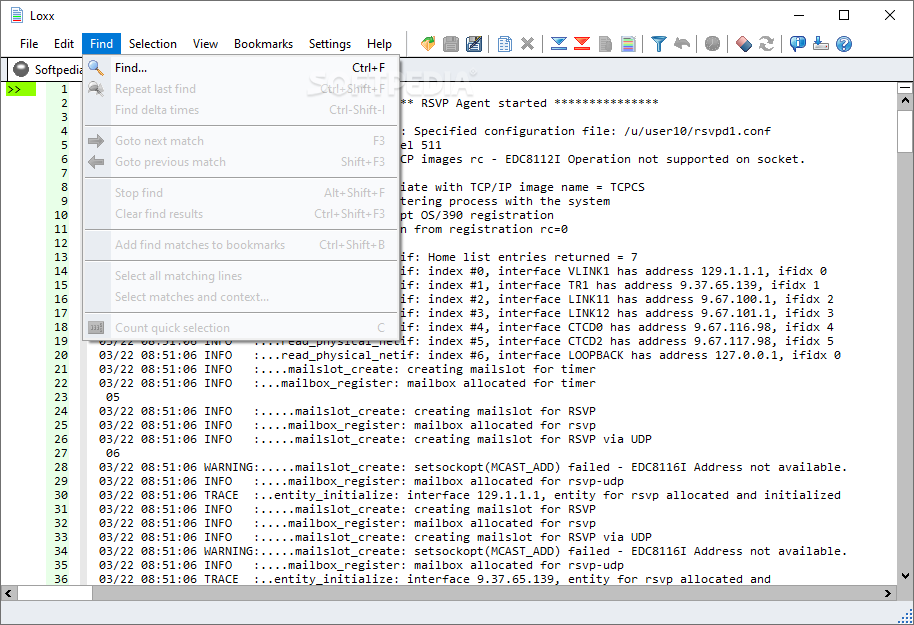Image resolution: width=914 pixels, height=625 pixels.
Task: Click the green >> marker at line 1
Action: (x=20, y=89)
